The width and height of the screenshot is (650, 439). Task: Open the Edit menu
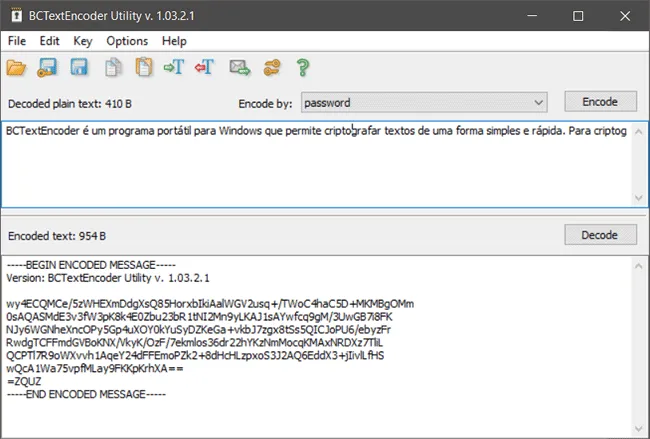(x=49, y=41)
